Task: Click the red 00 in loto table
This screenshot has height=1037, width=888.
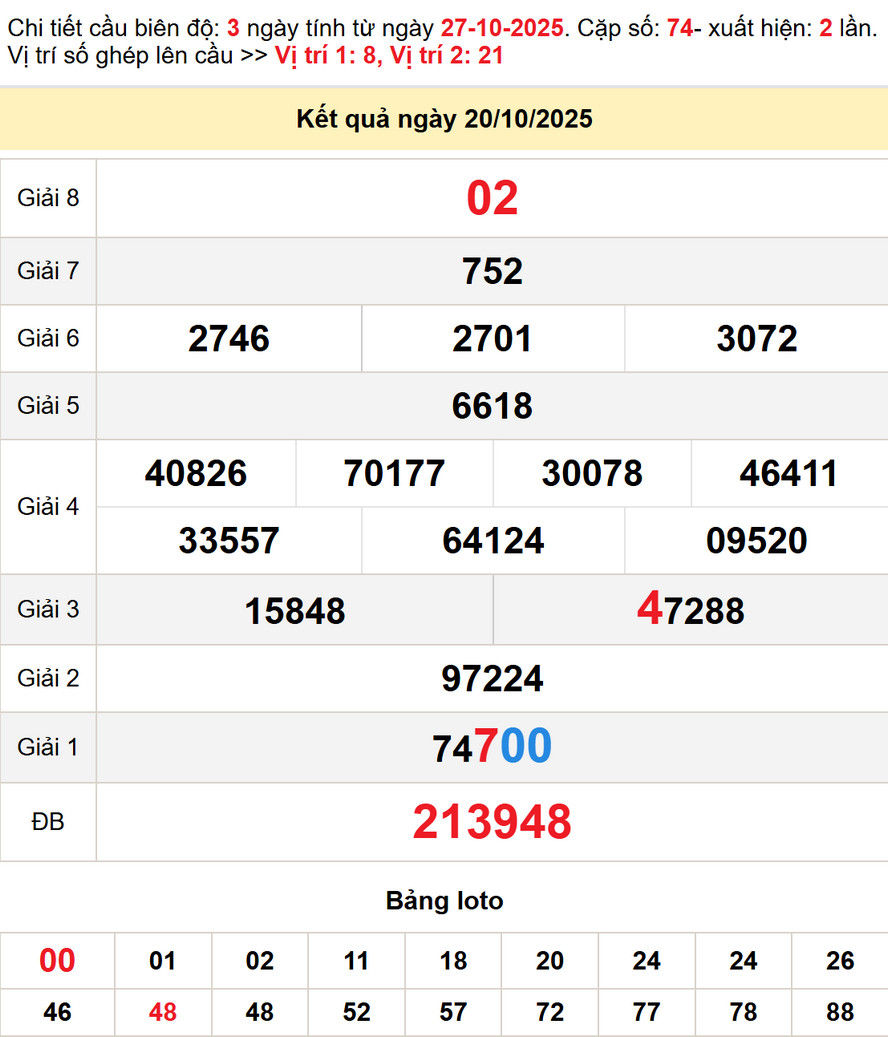Action: pos(57,961)
